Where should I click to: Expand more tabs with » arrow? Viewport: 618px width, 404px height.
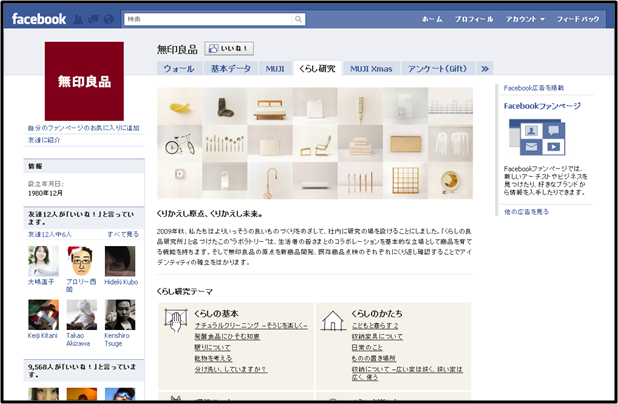485,69
